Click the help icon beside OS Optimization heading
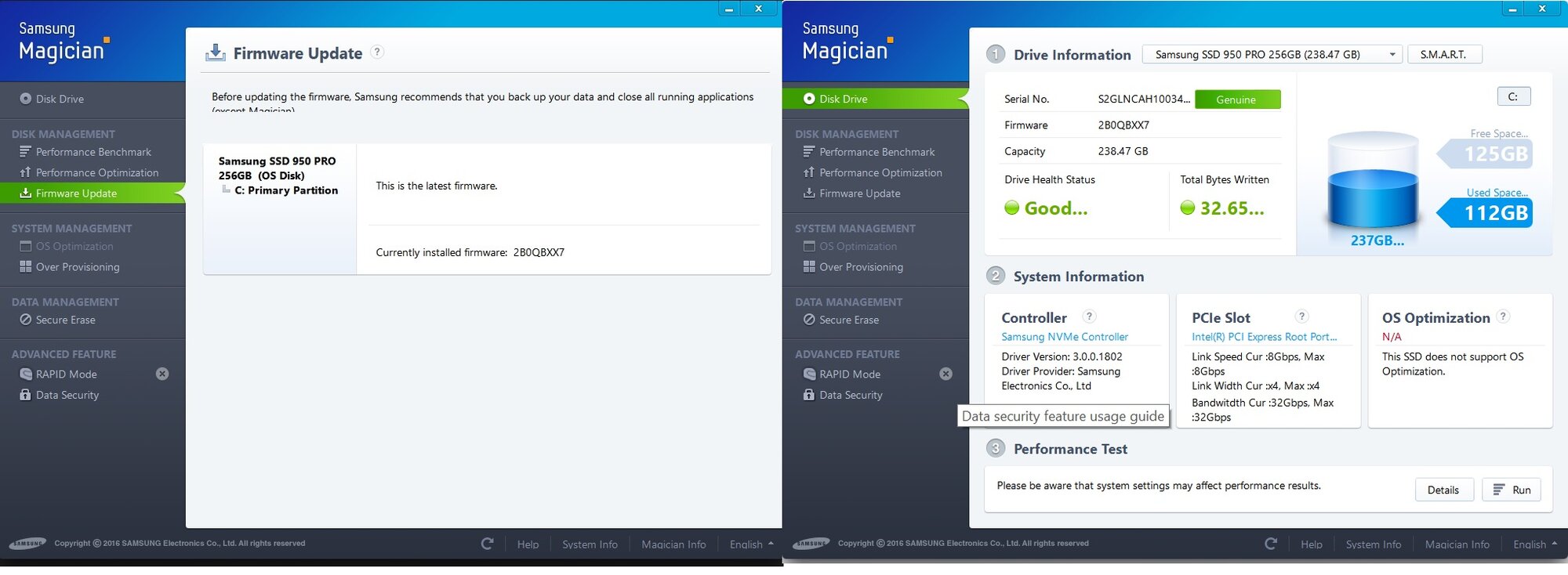The image size is (1568, 575). (x=1502, y=316)
